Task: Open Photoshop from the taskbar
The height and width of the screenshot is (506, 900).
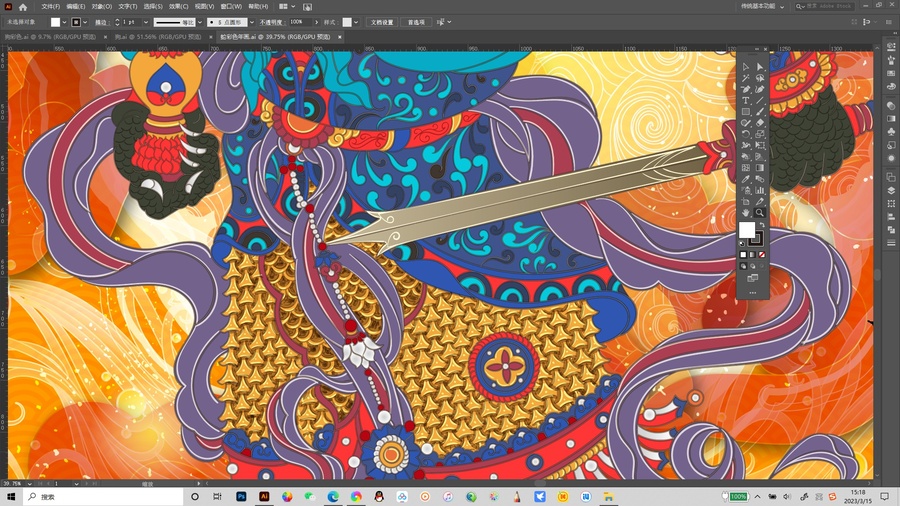Action: tap(241, 496)
